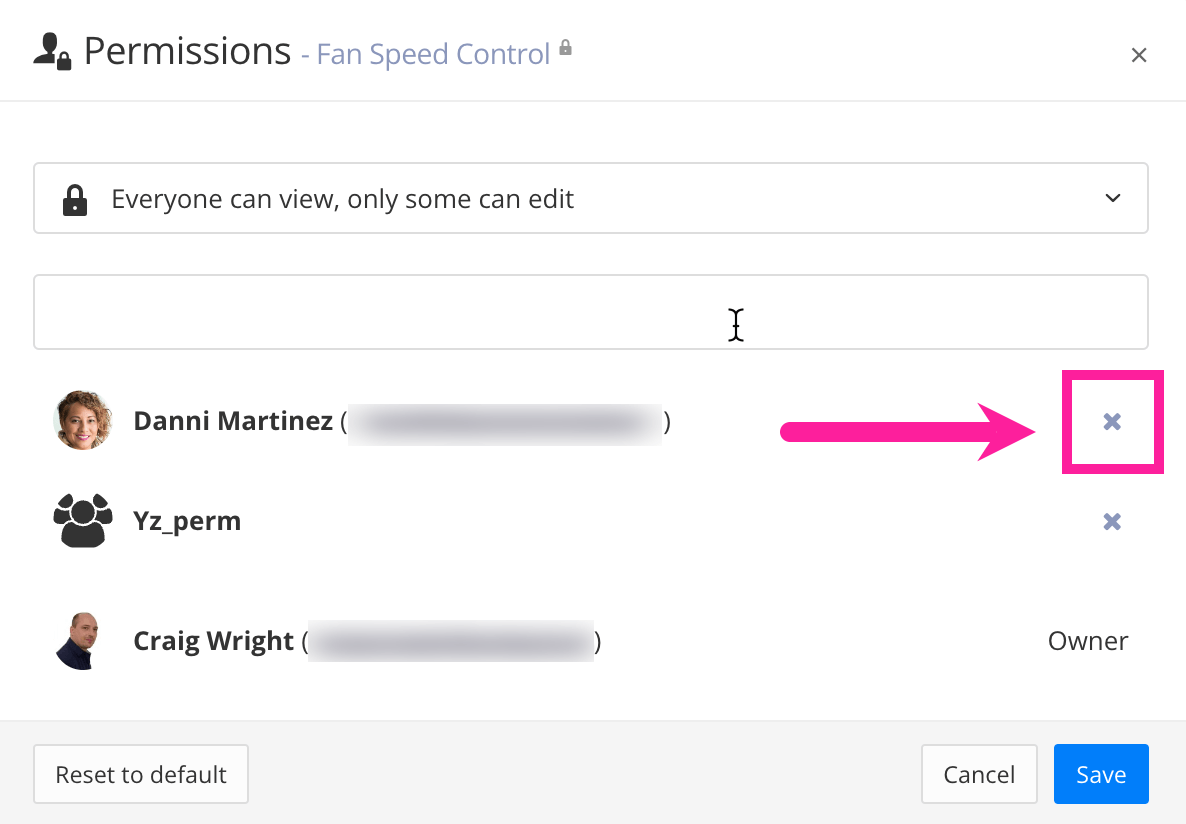Click the person-with-lock Permissions header icon

51,50
